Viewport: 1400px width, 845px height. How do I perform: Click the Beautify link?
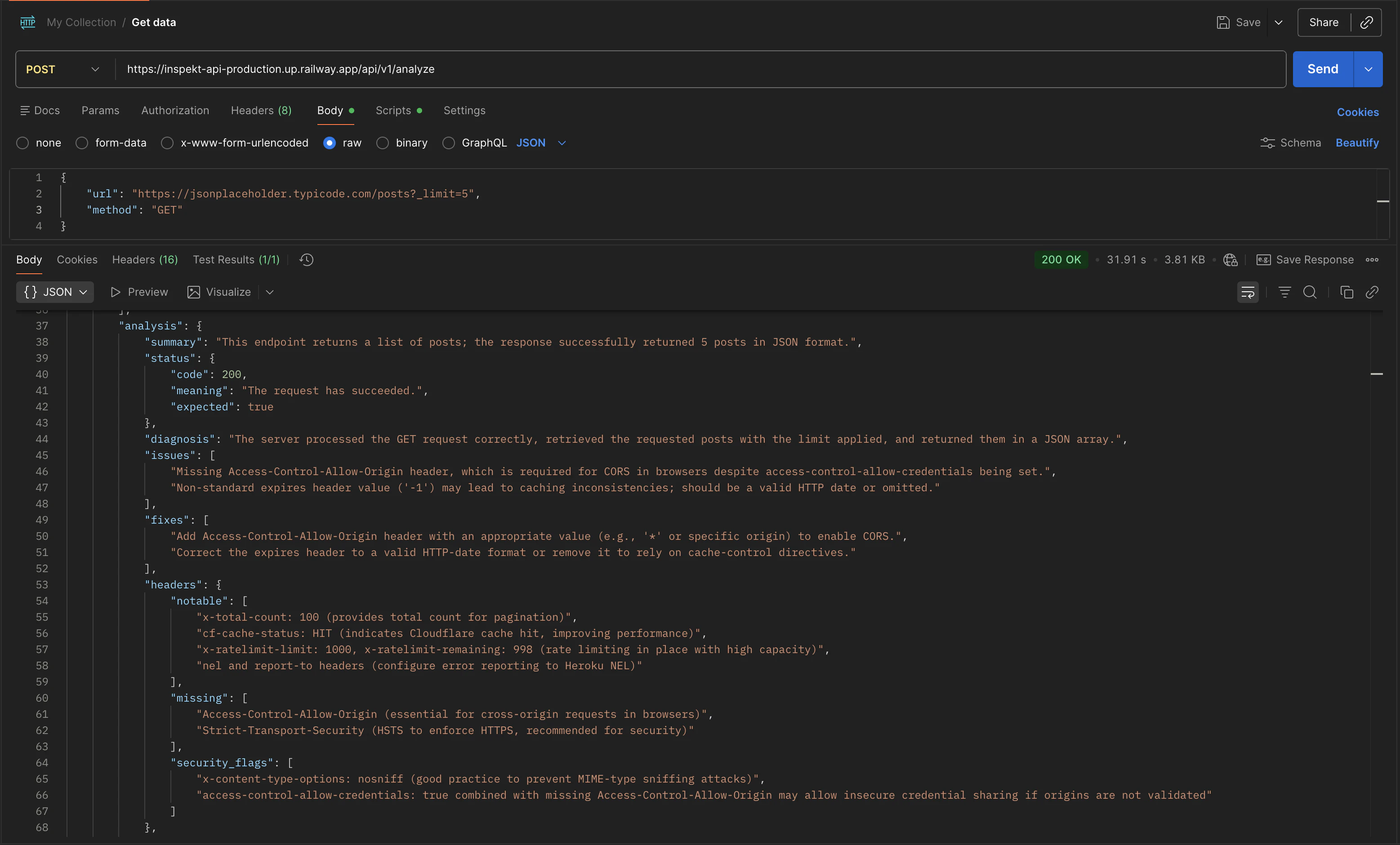1357,142
